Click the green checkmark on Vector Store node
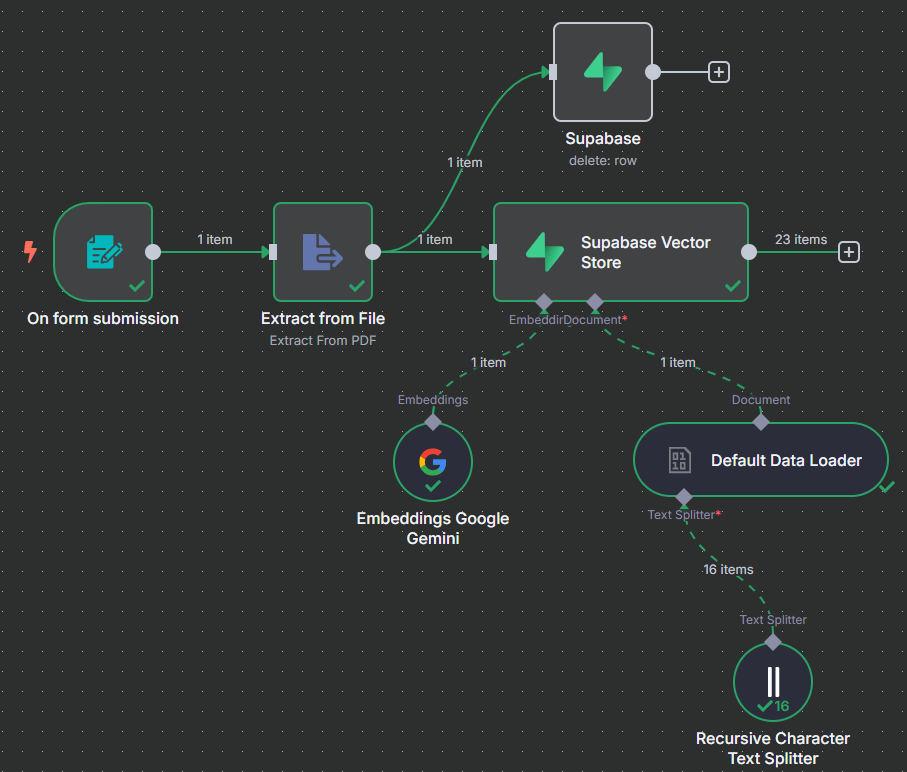 (x=733, y=286)
